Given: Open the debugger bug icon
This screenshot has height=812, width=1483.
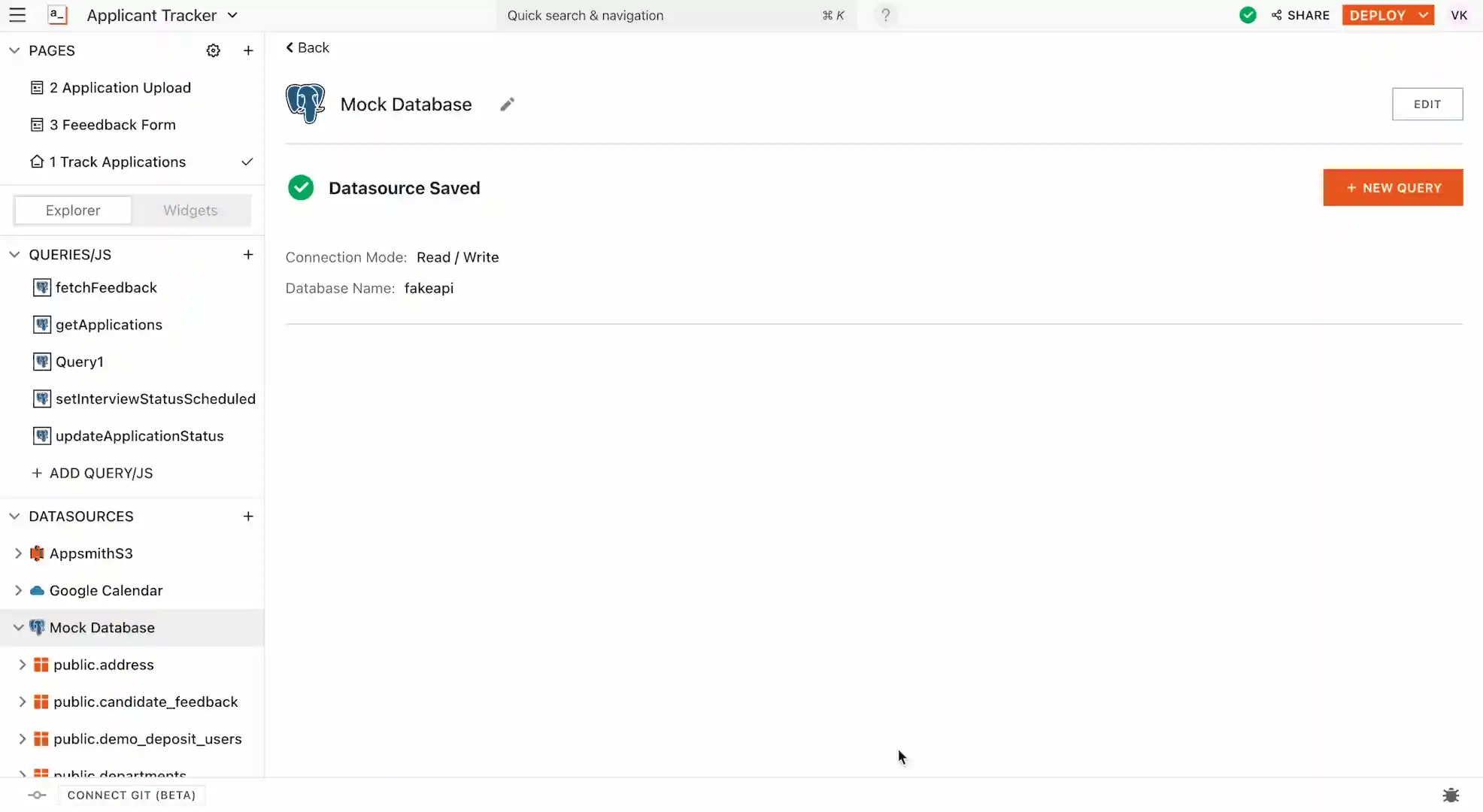Looking at the screenshot, I should click(x=1451, y=795).
